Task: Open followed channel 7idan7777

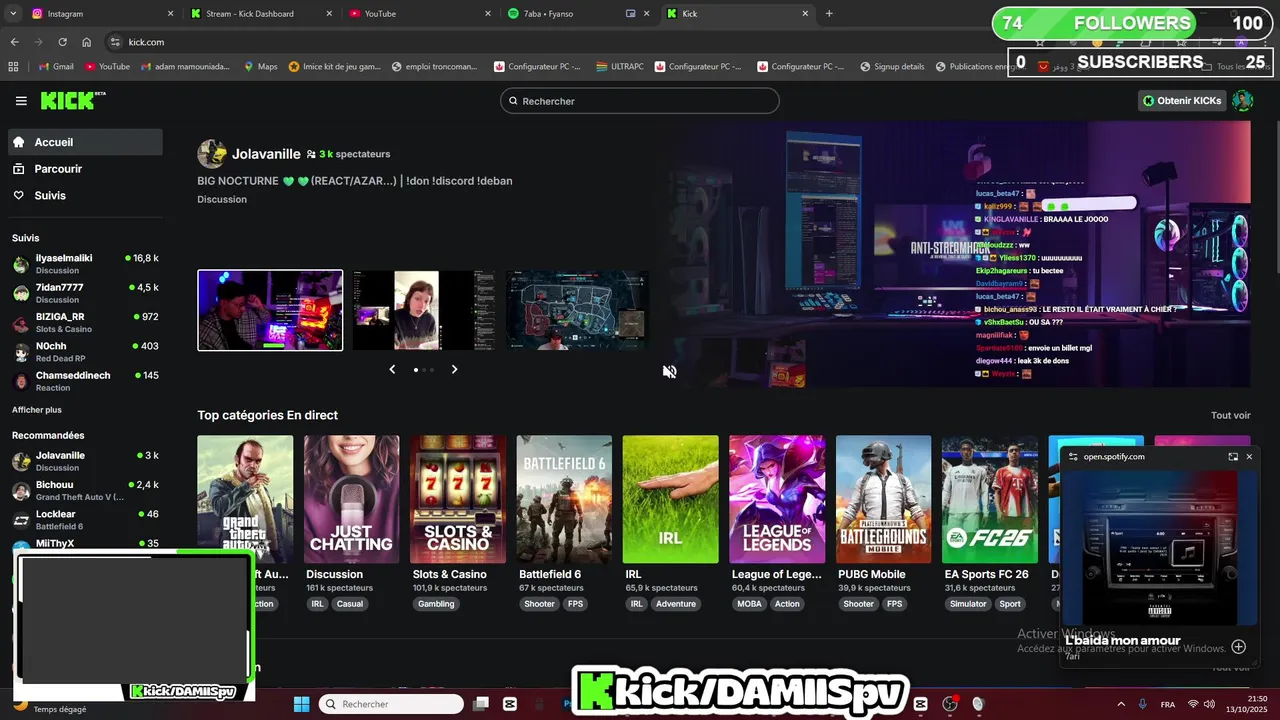Action: 85,293
